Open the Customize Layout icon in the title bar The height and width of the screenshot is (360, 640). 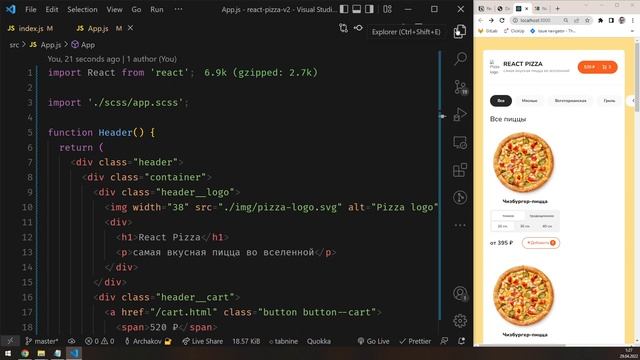click(x=387, y=9)
